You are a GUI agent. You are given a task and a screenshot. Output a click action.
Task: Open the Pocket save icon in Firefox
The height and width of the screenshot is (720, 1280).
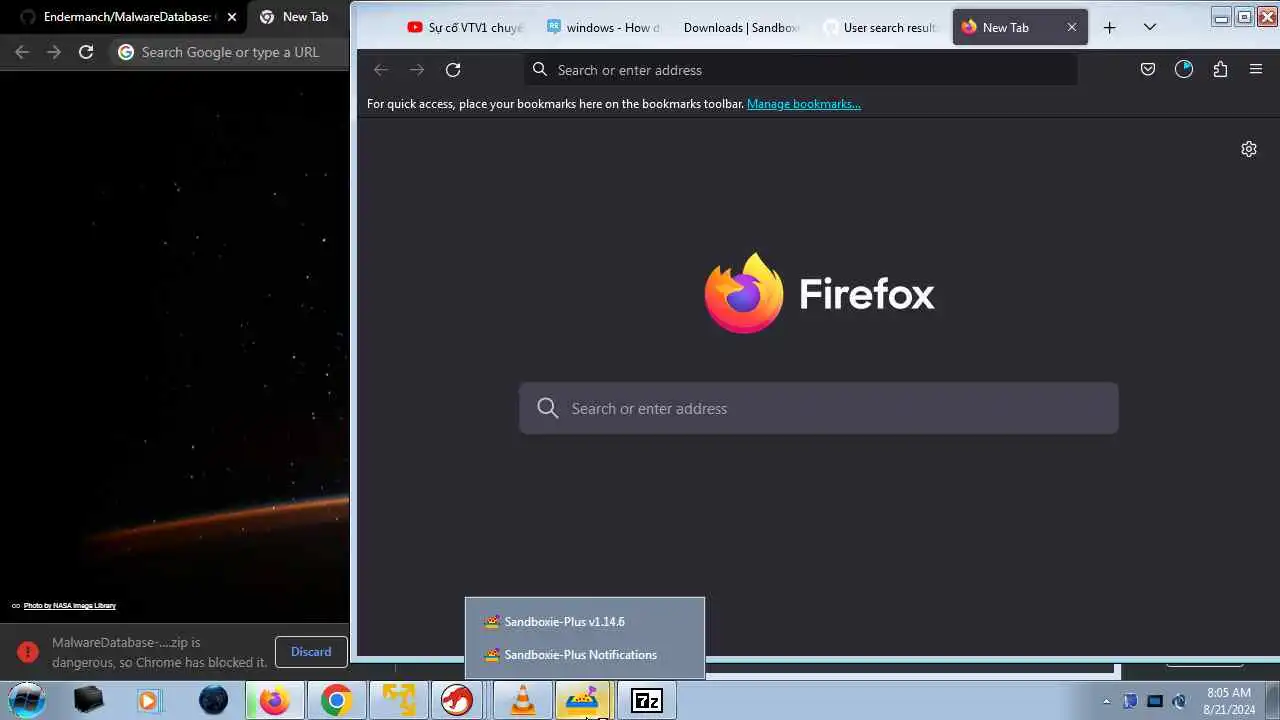point(1148,70)
